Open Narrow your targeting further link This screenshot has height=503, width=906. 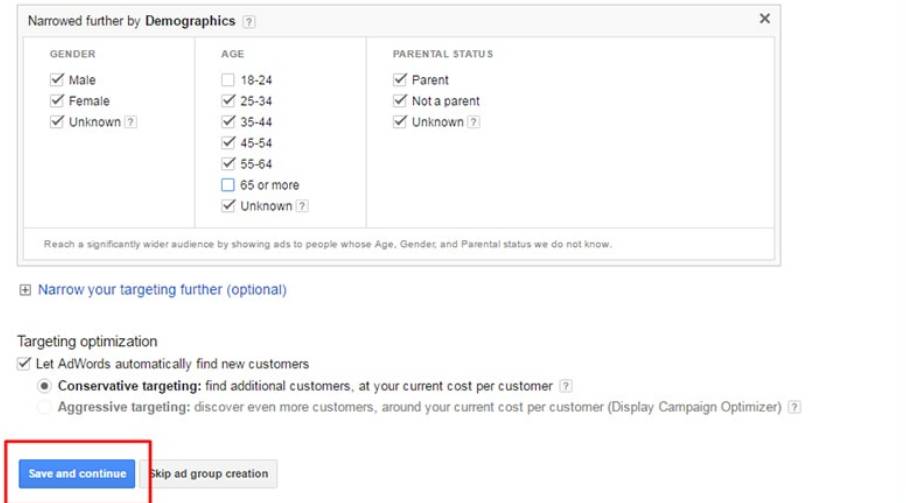pyautogui.click(x=162, y=290)
